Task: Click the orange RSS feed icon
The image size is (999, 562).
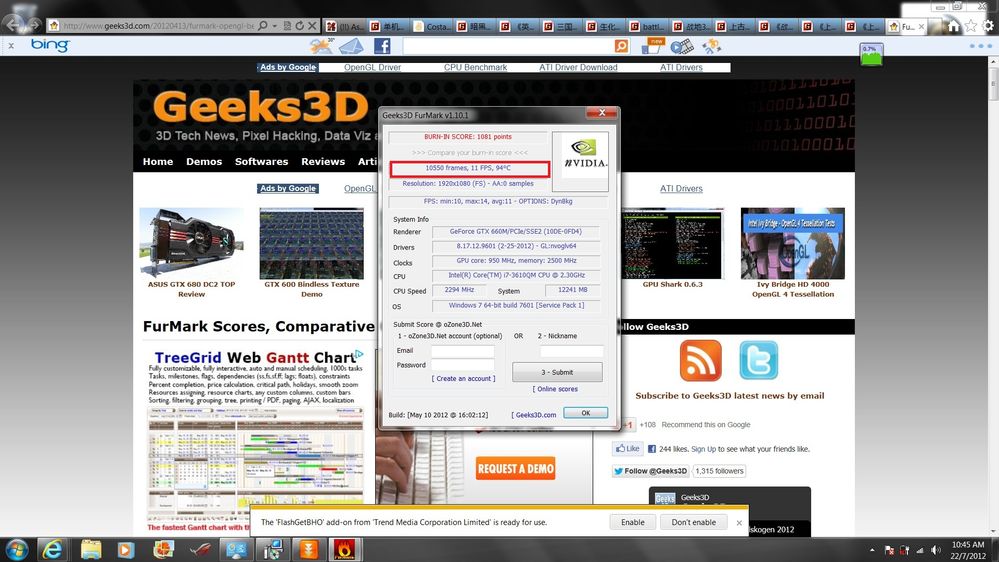Action: point(701,360)
